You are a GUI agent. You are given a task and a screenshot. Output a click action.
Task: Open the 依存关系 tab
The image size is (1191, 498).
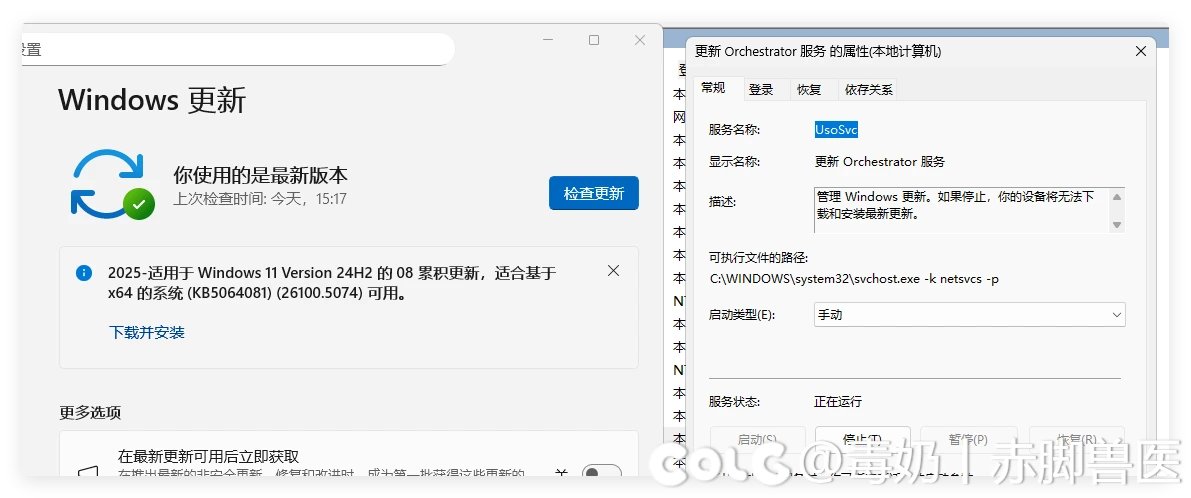869,90
